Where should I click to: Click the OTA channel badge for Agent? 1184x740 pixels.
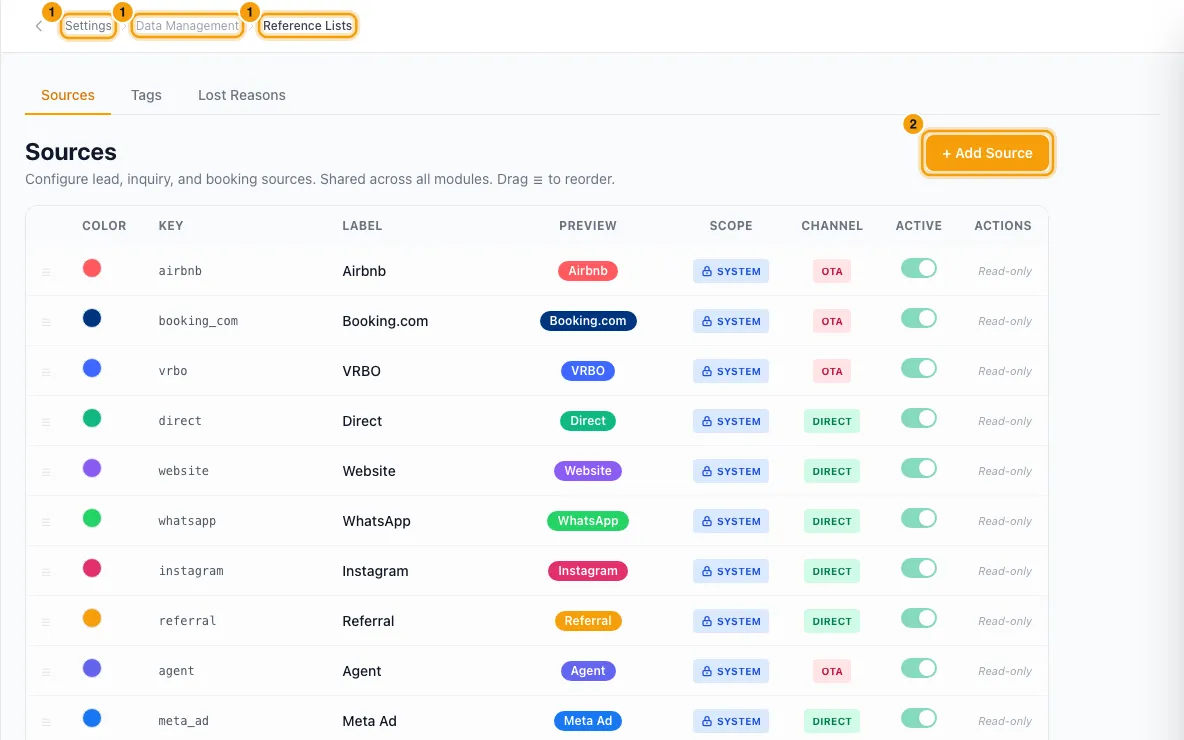tap(831, 671)
